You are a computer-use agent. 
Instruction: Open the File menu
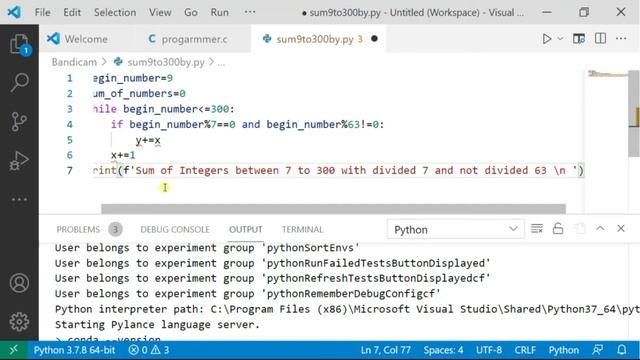[x=42, y=12]
